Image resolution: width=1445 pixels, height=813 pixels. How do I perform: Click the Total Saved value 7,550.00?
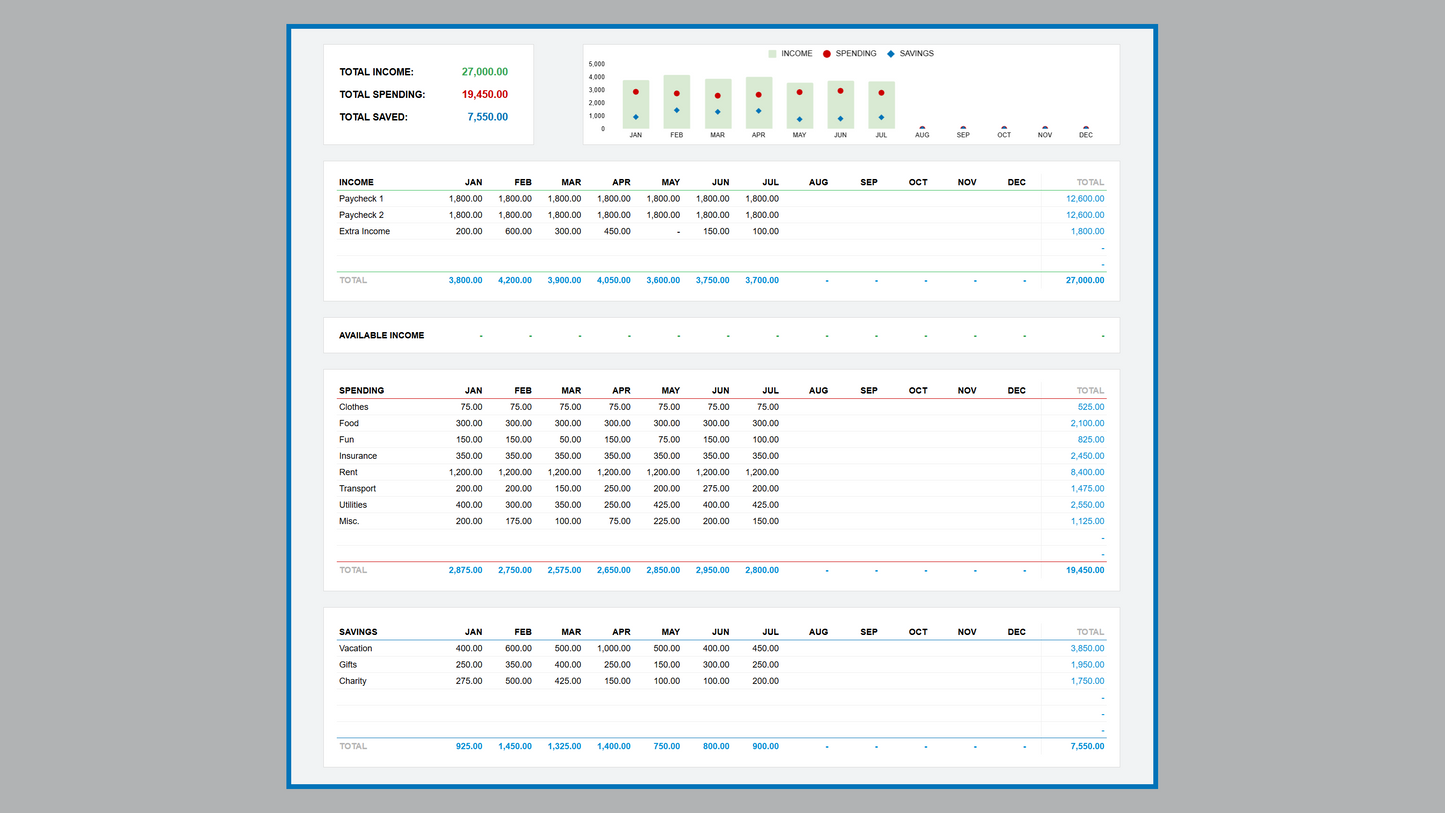(x=487, y=117)
